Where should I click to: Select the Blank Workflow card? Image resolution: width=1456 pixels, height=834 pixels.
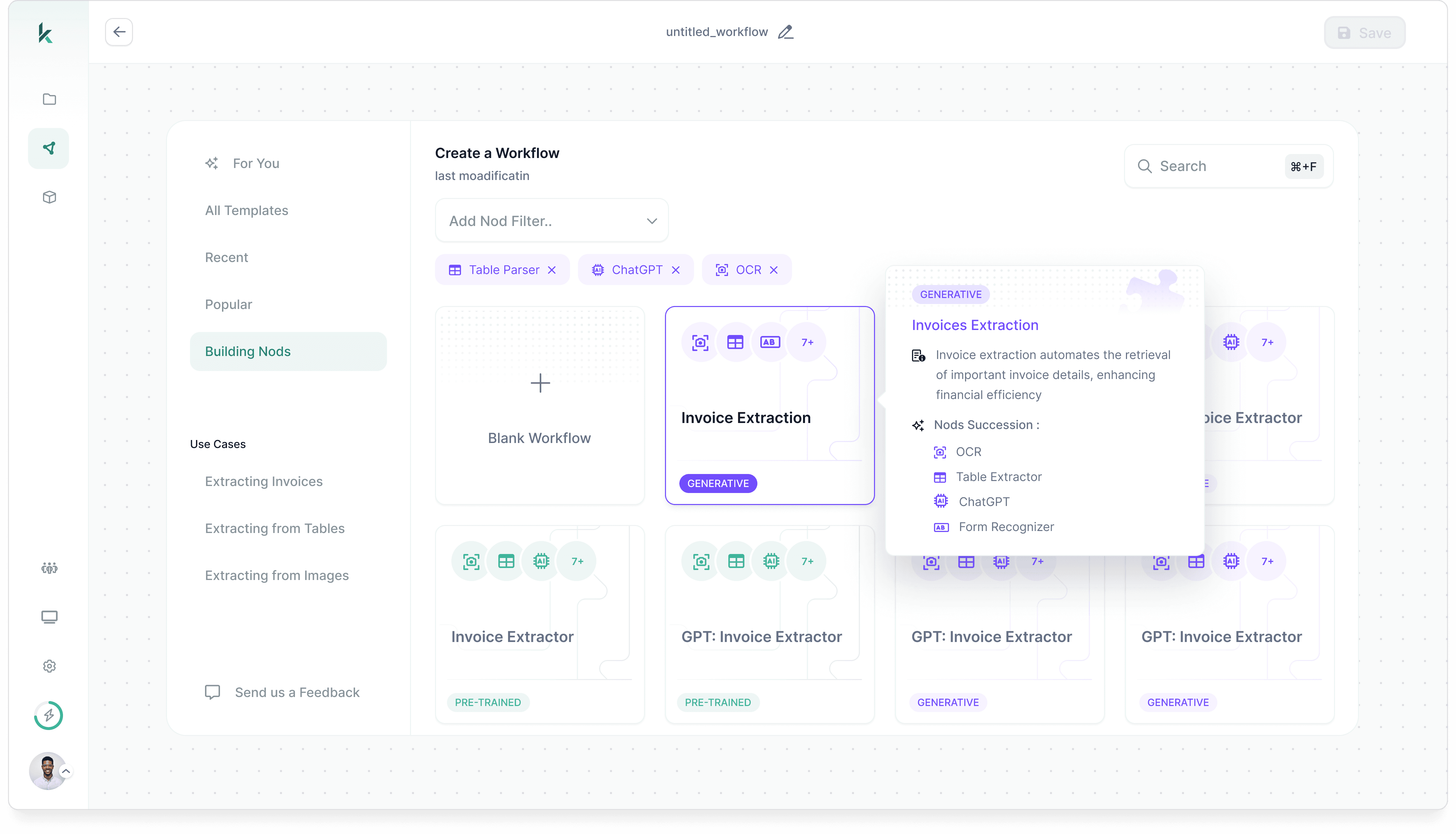(540, 406)
